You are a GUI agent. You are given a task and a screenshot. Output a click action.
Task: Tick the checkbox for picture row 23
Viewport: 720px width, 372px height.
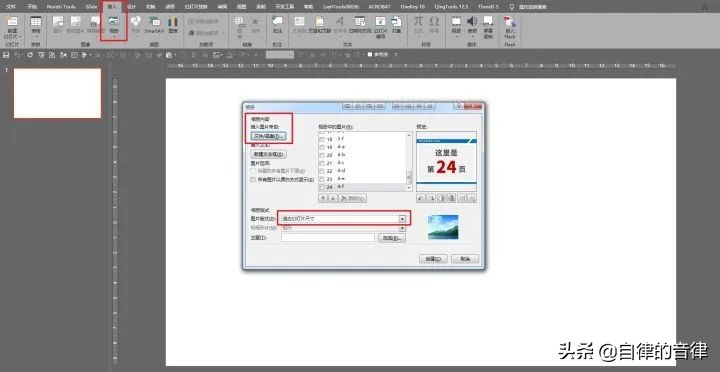point(322,179)
